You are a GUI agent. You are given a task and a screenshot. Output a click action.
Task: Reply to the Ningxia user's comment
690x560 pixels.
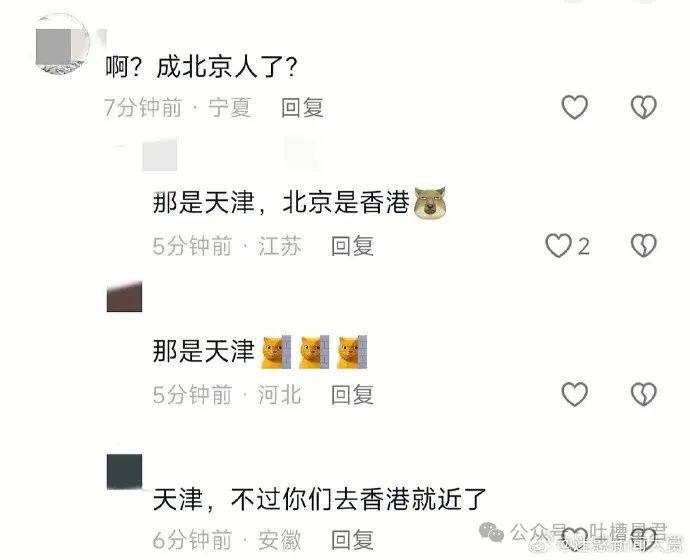[302, 107]
